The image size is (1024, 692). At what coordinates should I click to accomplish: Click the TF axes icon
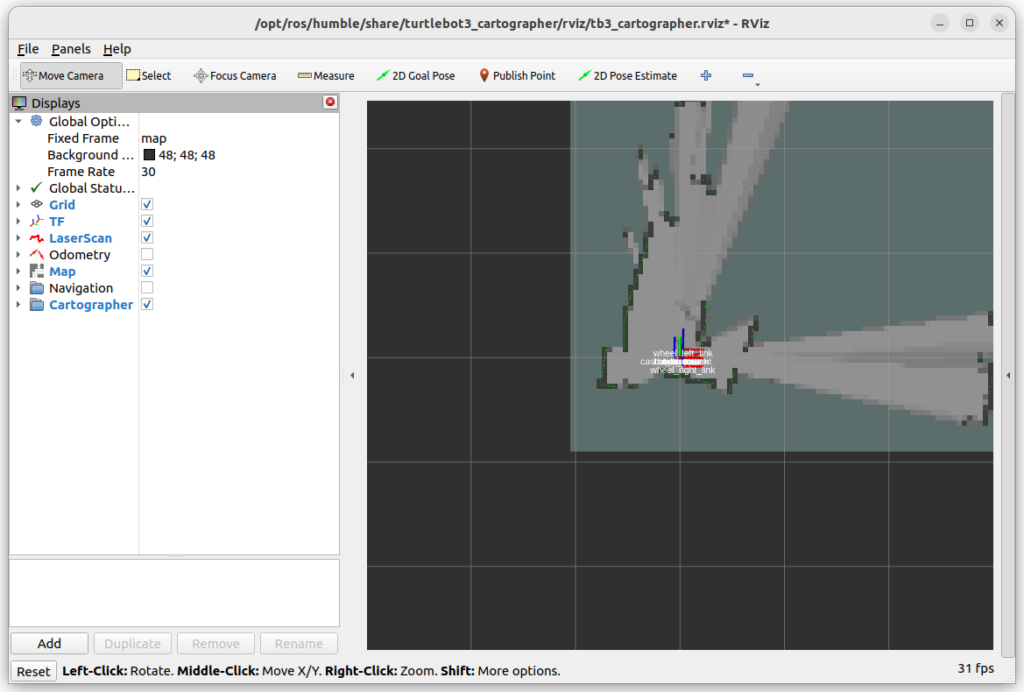(x=37, y=221)
